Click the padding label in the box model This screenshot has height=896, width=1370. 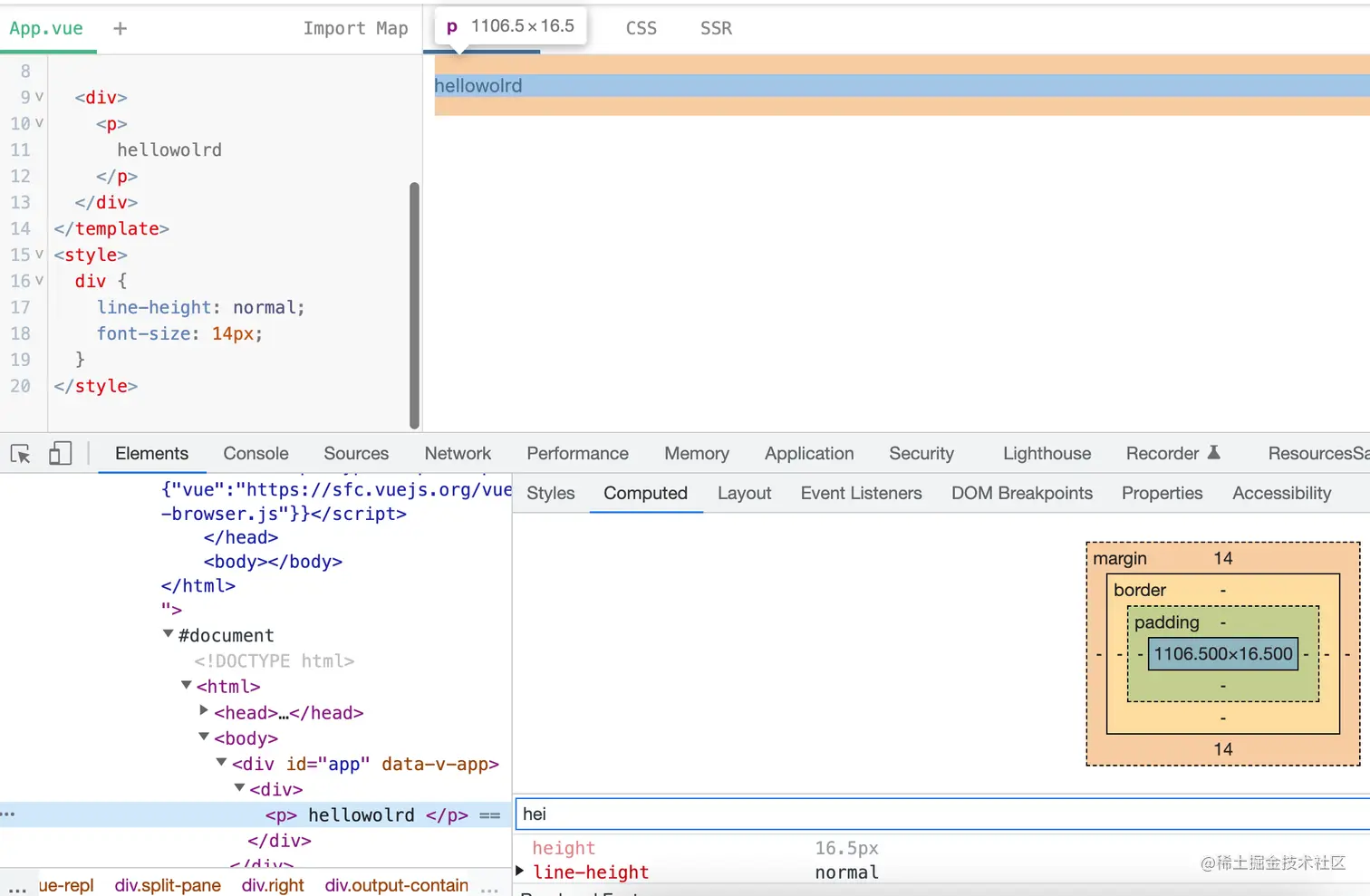click(1166, 622)
